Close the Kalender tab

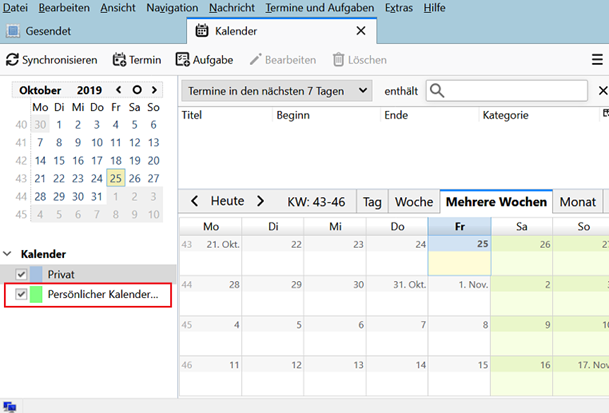click(x=361, y=31)
